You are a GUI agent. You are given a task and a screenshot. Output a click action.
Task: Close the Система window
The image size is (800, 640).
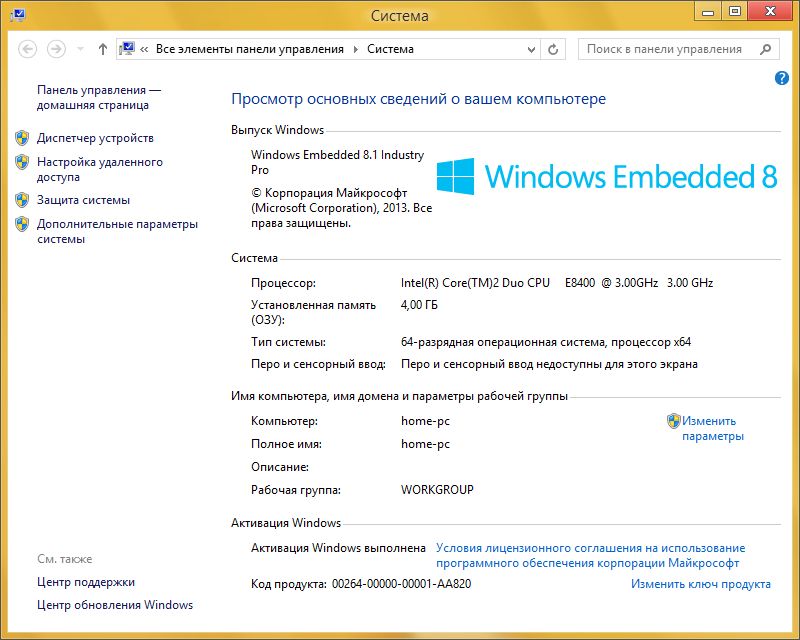click(770, 11)
